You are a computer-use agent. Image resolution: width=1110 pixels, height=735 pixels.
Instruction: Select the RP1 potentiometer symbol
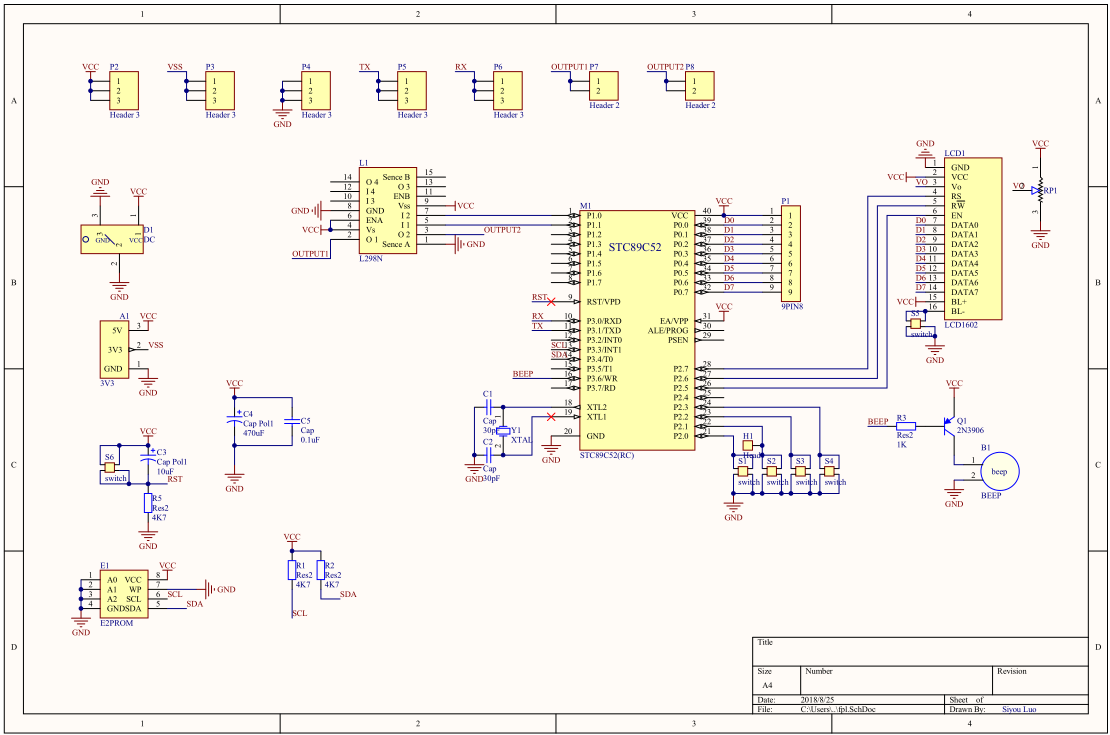tap(1040, 190)
